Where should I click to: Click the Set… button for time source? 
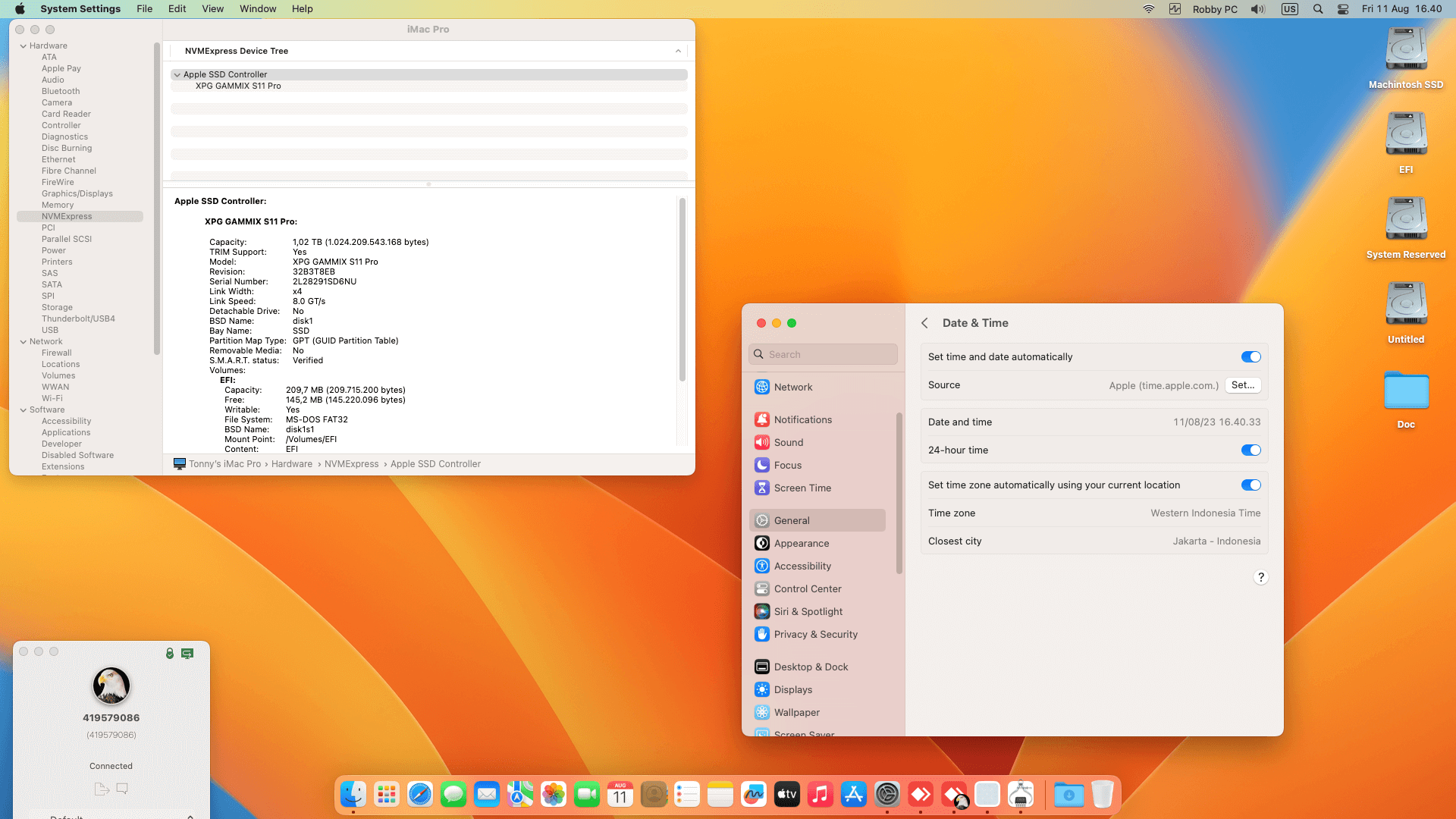click(1243, 385)
